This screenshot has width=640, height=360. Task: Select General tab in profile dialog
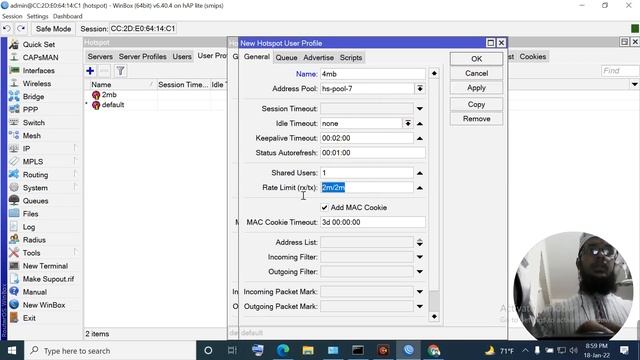pyautogui.click(x=257, y=57)
